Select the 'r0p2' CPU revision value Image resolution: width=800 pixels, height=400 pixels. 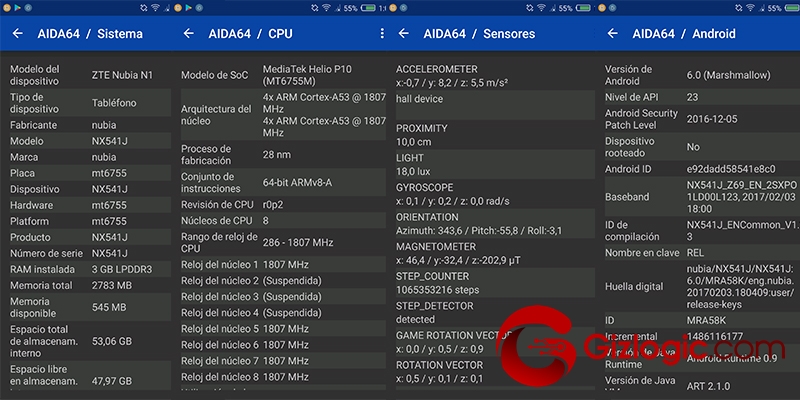(272, 205)
